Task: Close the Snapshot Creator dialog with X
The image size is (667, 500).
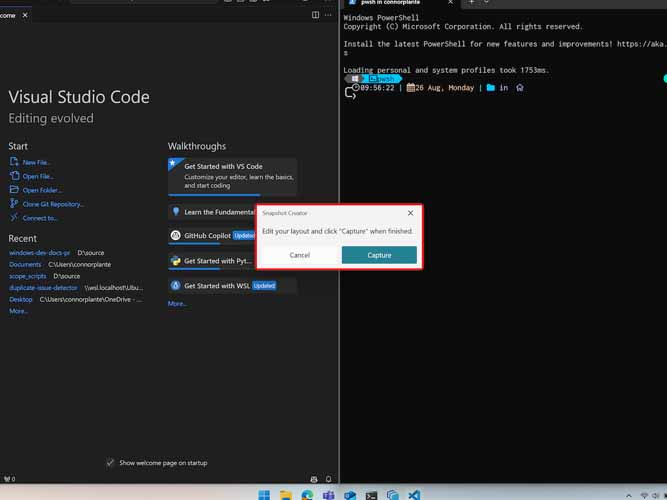Action: coord(410,213)
